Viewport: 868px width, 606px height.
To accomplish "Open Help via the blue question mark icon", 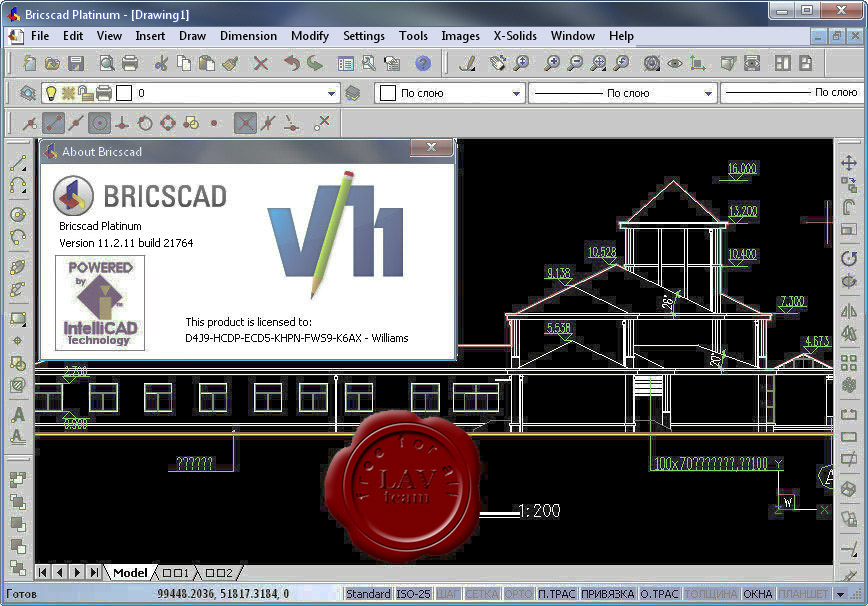I will (423, 63).
